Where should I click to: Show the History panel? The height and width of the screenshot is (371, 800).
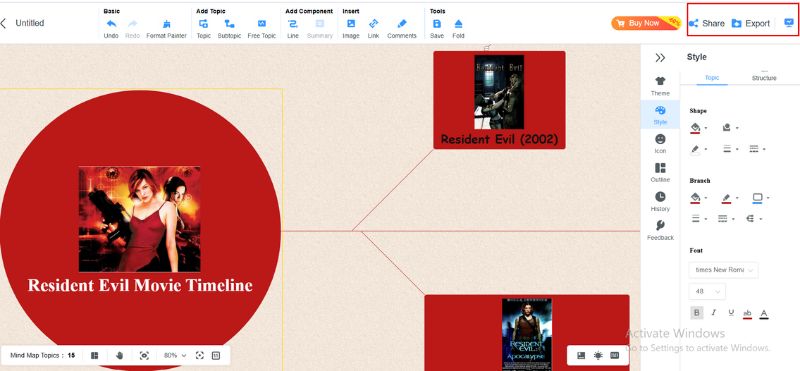[660, 202]
